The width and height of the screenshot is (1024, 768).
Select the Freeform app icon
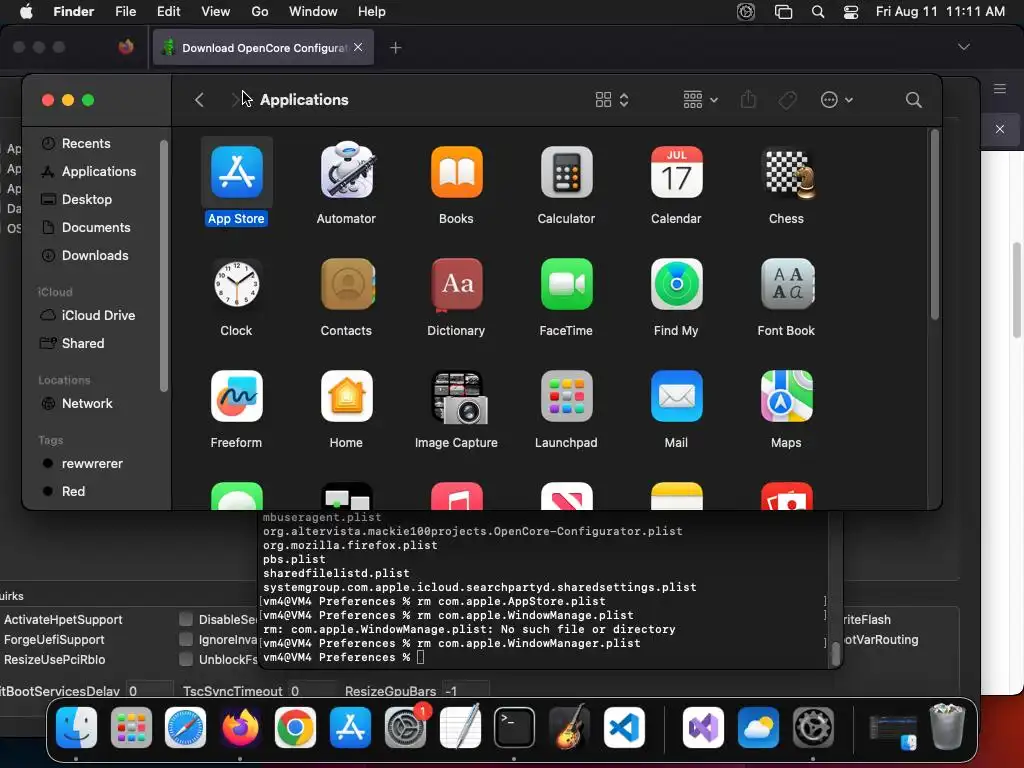236,396
